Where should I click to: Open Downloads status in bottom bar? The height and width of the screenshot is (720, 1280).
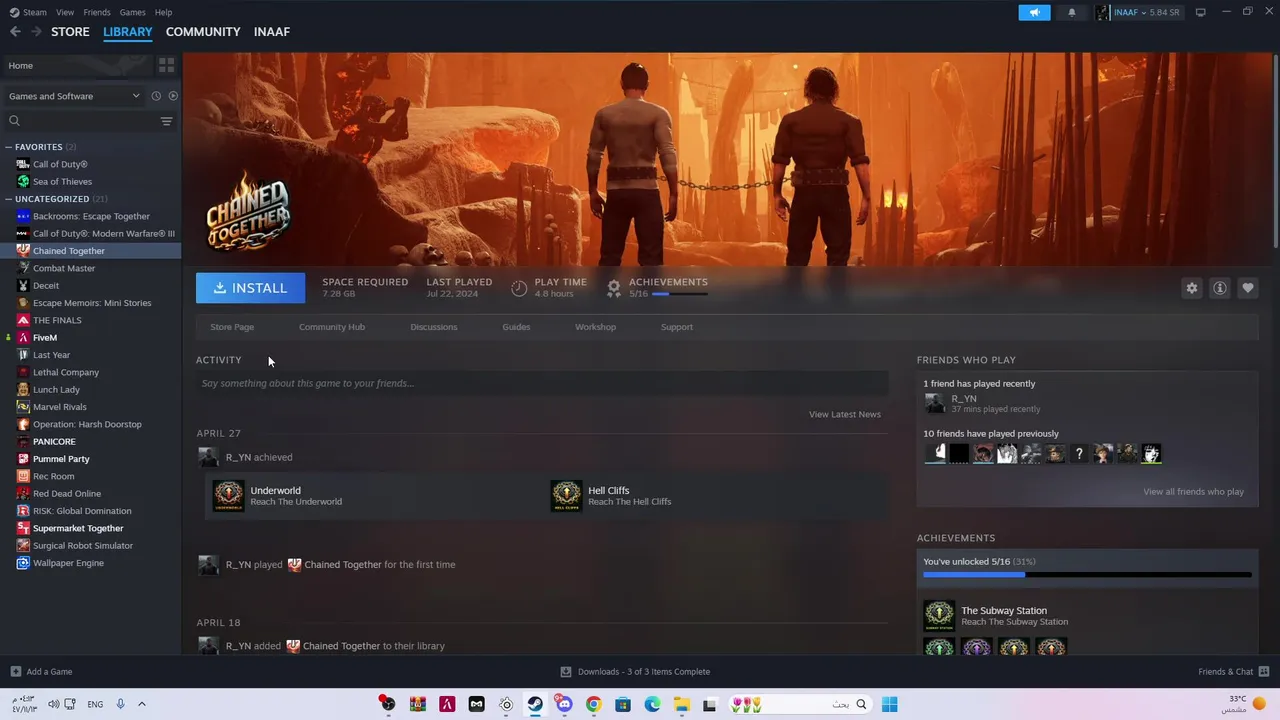pyautogui.click(x=635, y=671)
